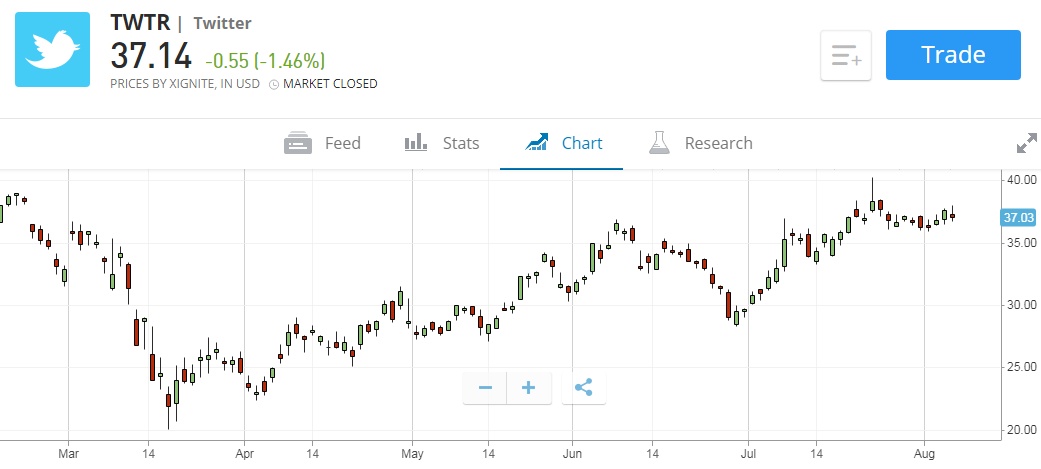Click the Market Closed clock icon
This screenshot has height=469, width=1041.
click(274, 84)
